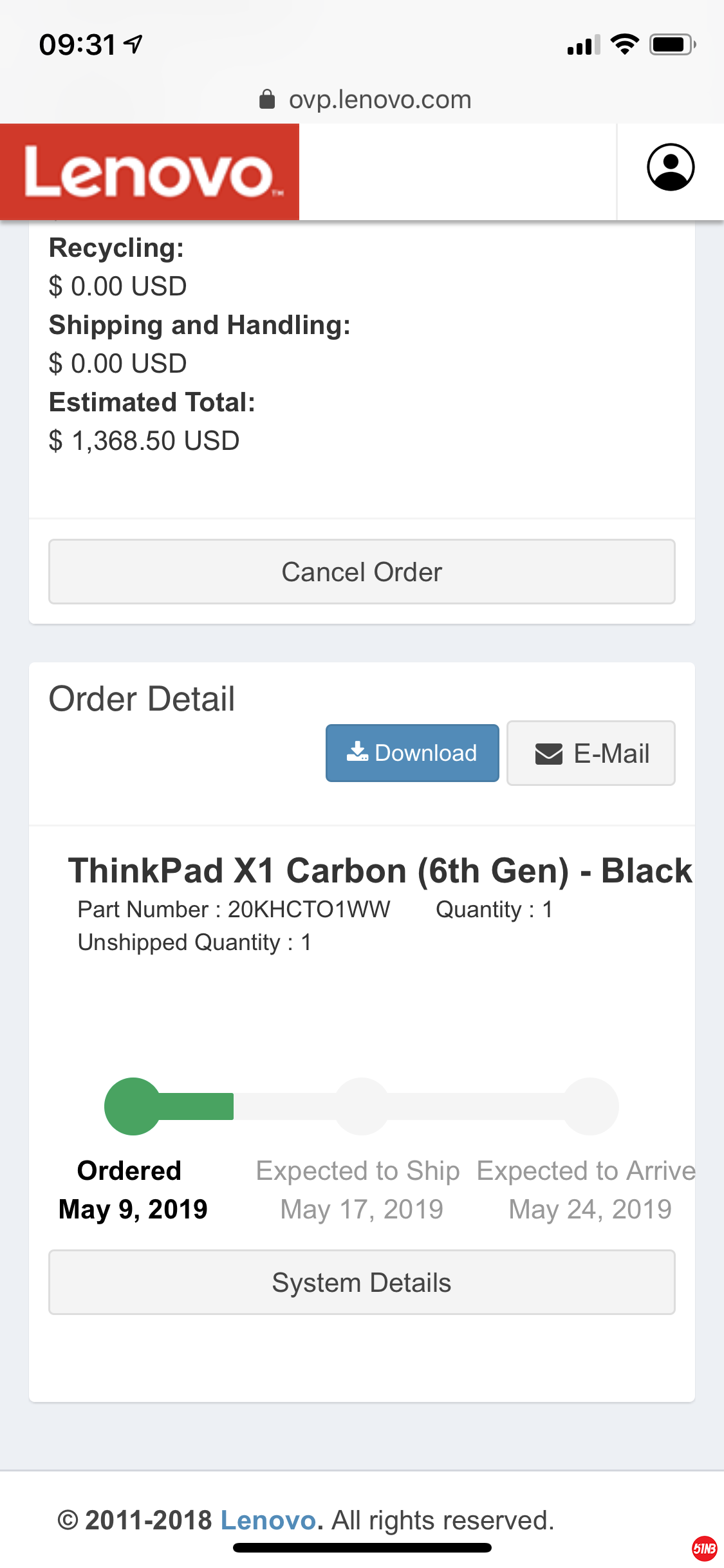Tap the battery status icon
The width and height of the screenshot is (724, 1568).
[x=672, y=44]
